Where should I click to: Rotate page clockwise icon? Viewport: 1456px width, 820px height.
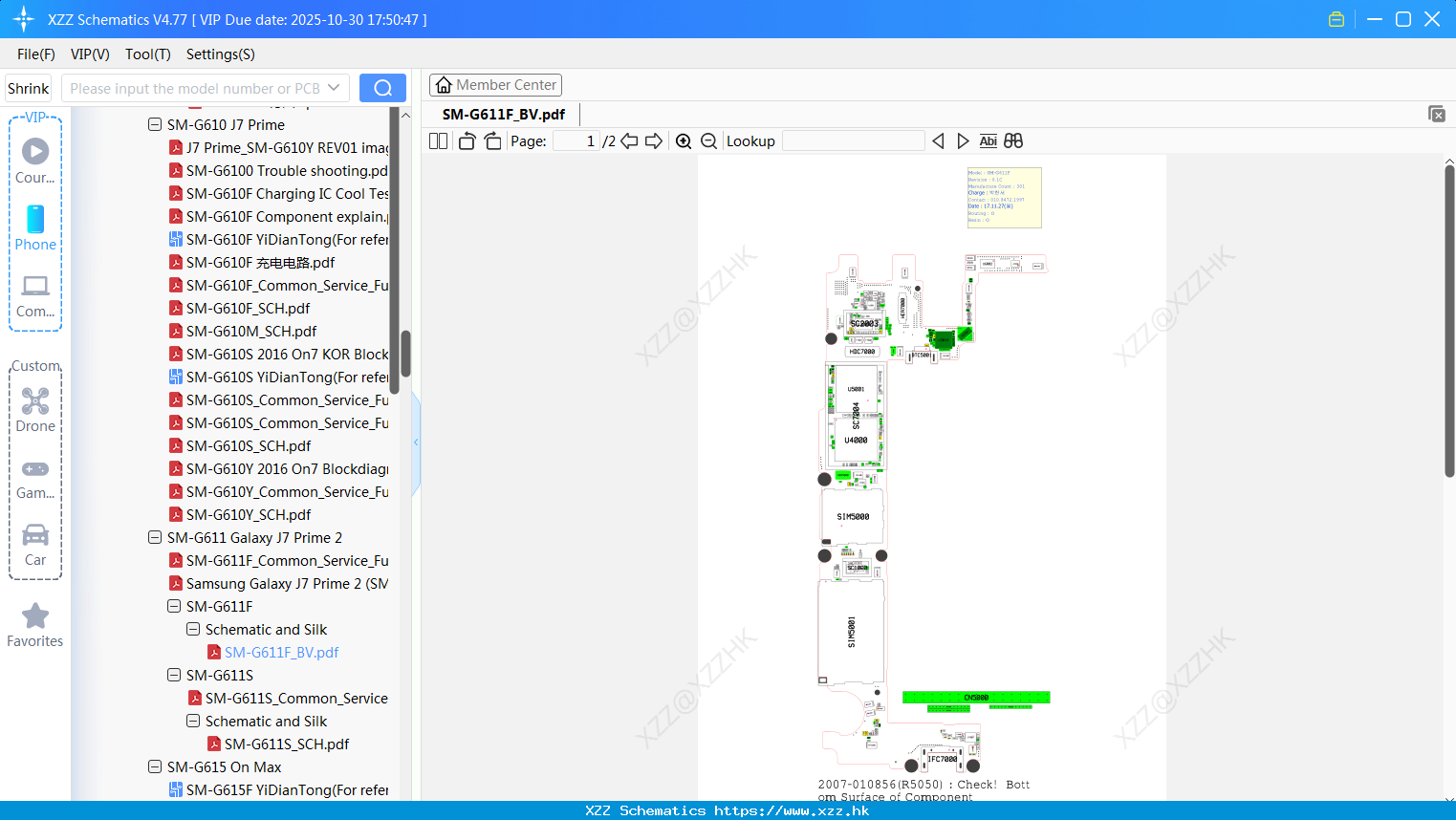coord(492,141)
